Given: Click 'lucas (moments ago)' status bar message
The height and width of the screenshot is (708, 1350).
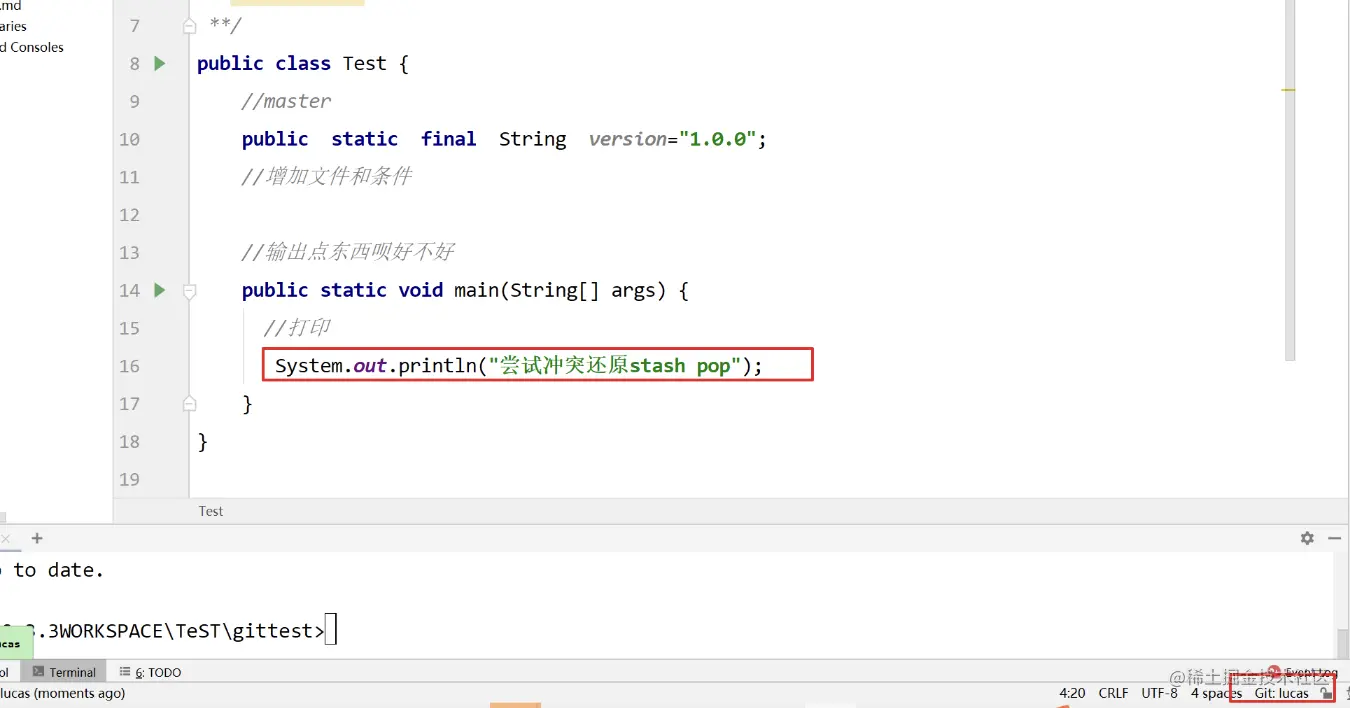Looking at the screenshot, I should pos(62,693).
